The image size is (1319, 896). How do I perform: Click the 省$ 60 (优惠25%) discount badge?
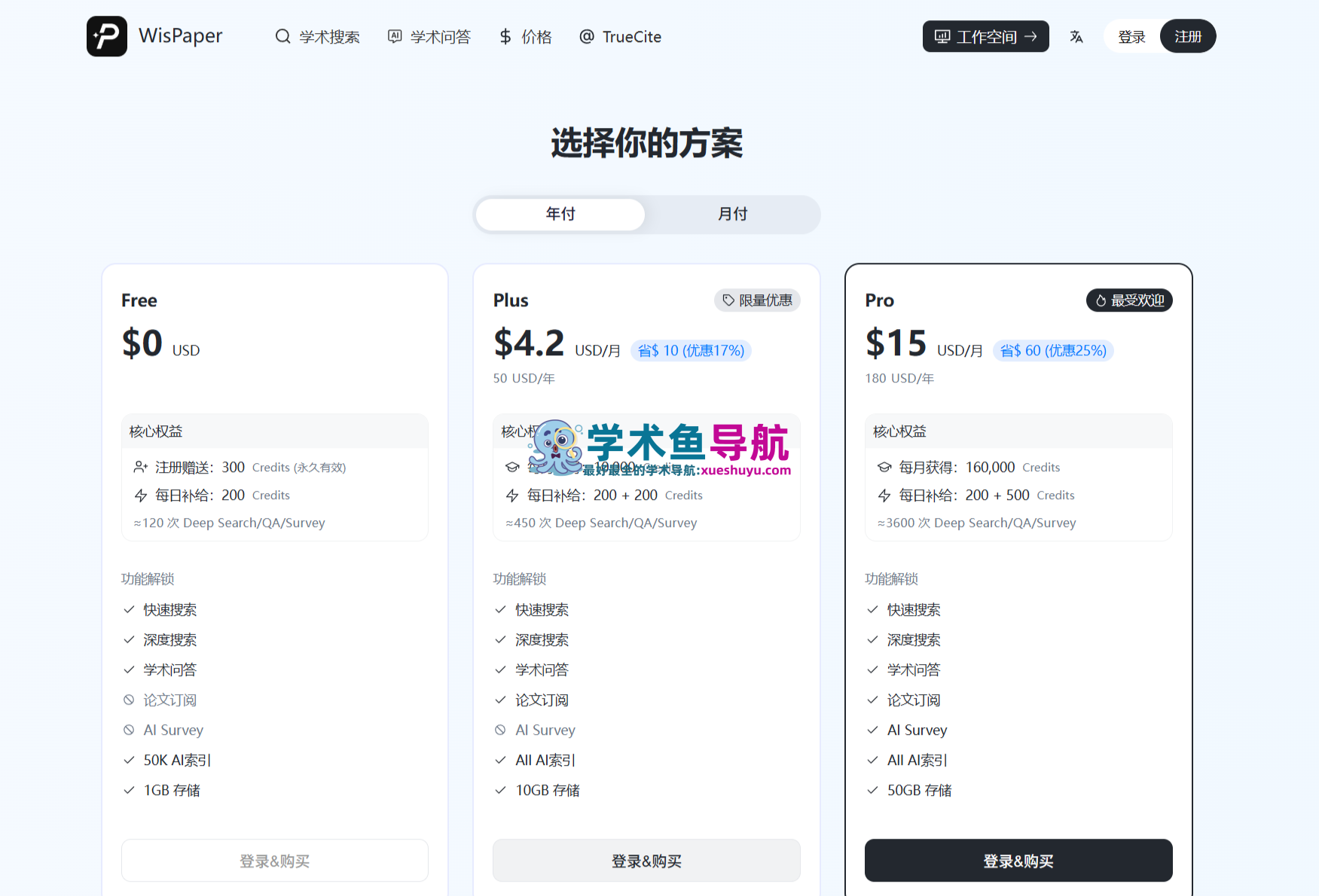pyautogui.click(x=1053, y=350)
